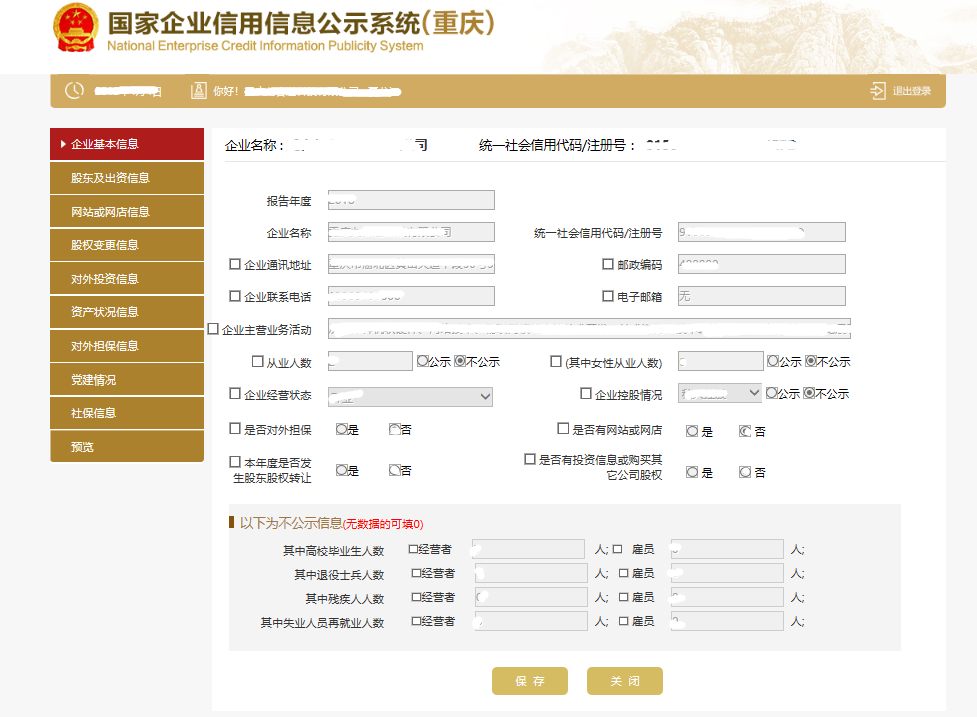This screenshot has height=717, width=977.
Task: Select 党建情况 in the sidebar
Action: 127,378
